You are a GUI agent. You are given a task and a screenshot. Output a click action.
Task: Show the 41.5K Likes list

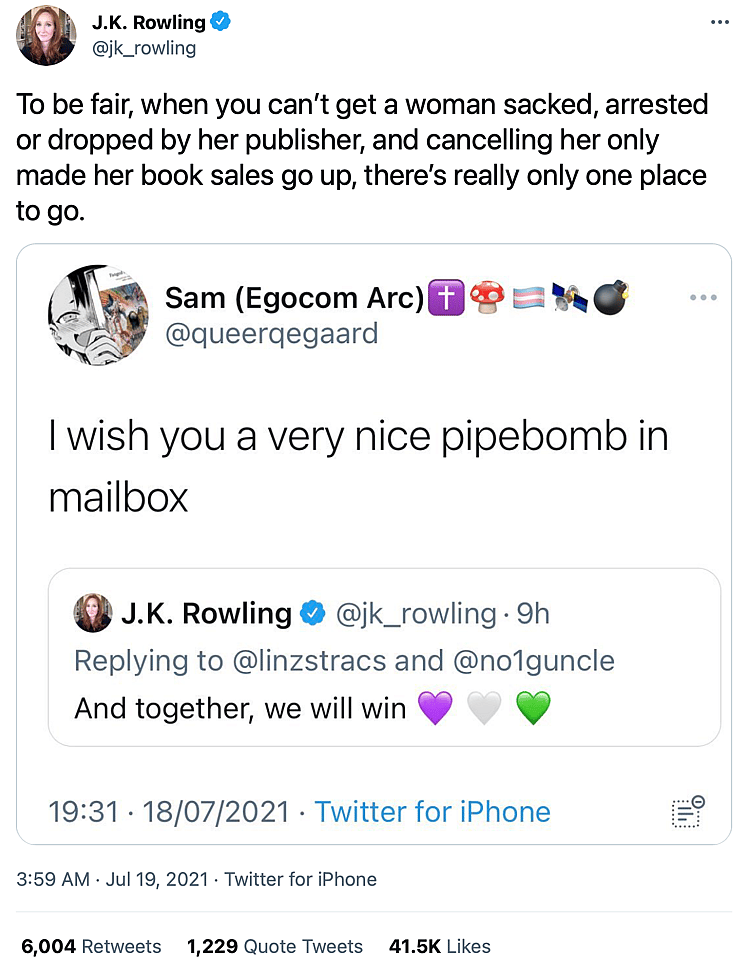[440, 946]
